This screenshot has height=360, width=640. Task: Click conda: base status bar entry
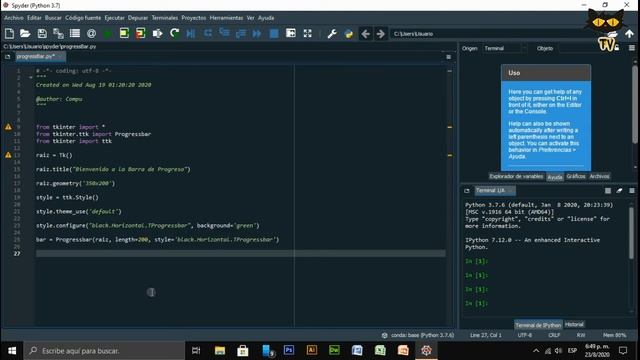coord(418,335)
